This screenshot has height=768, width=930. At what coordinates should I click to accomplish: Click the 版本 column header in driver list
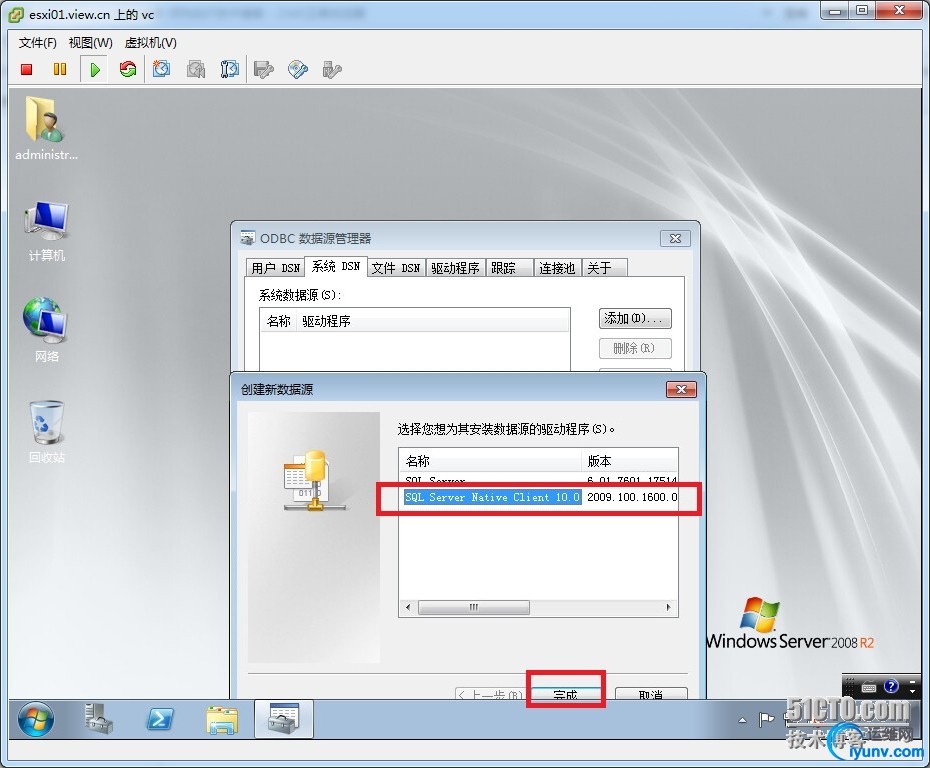click(x=629, y=461)
